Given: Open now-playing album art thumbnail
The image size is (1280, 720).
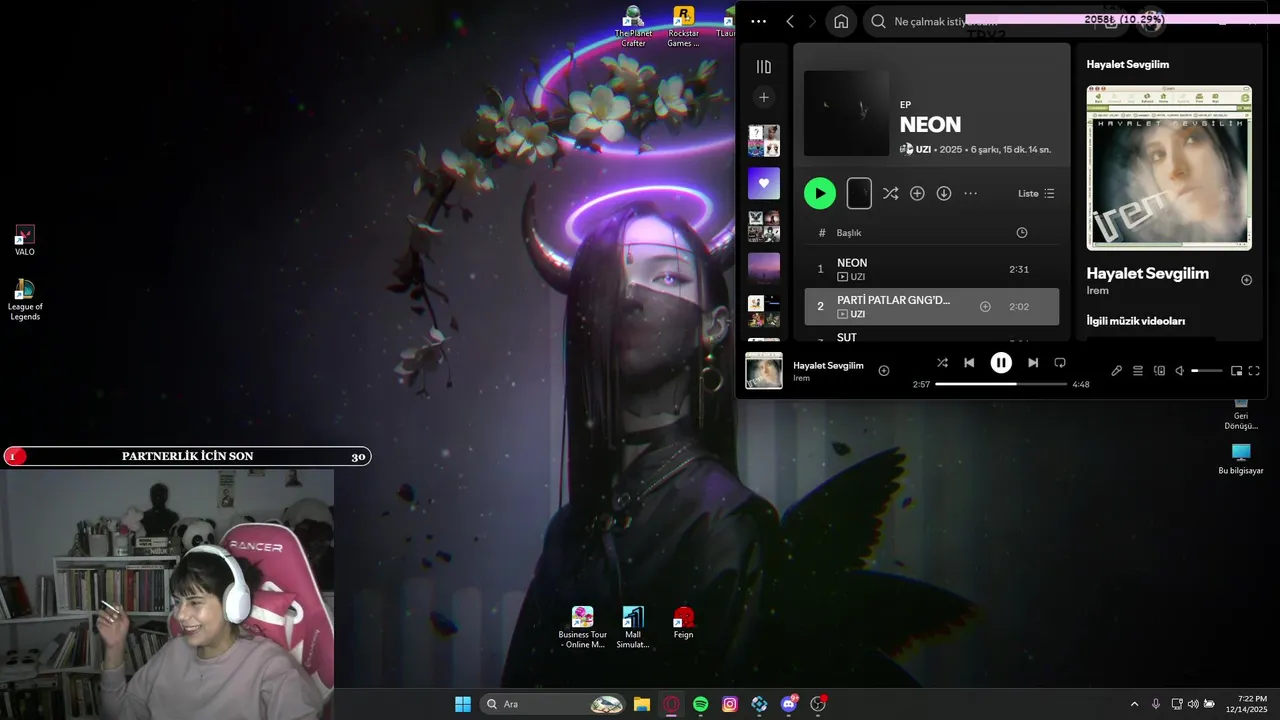Looking at the screenshot, I should (x=764, y=371).
